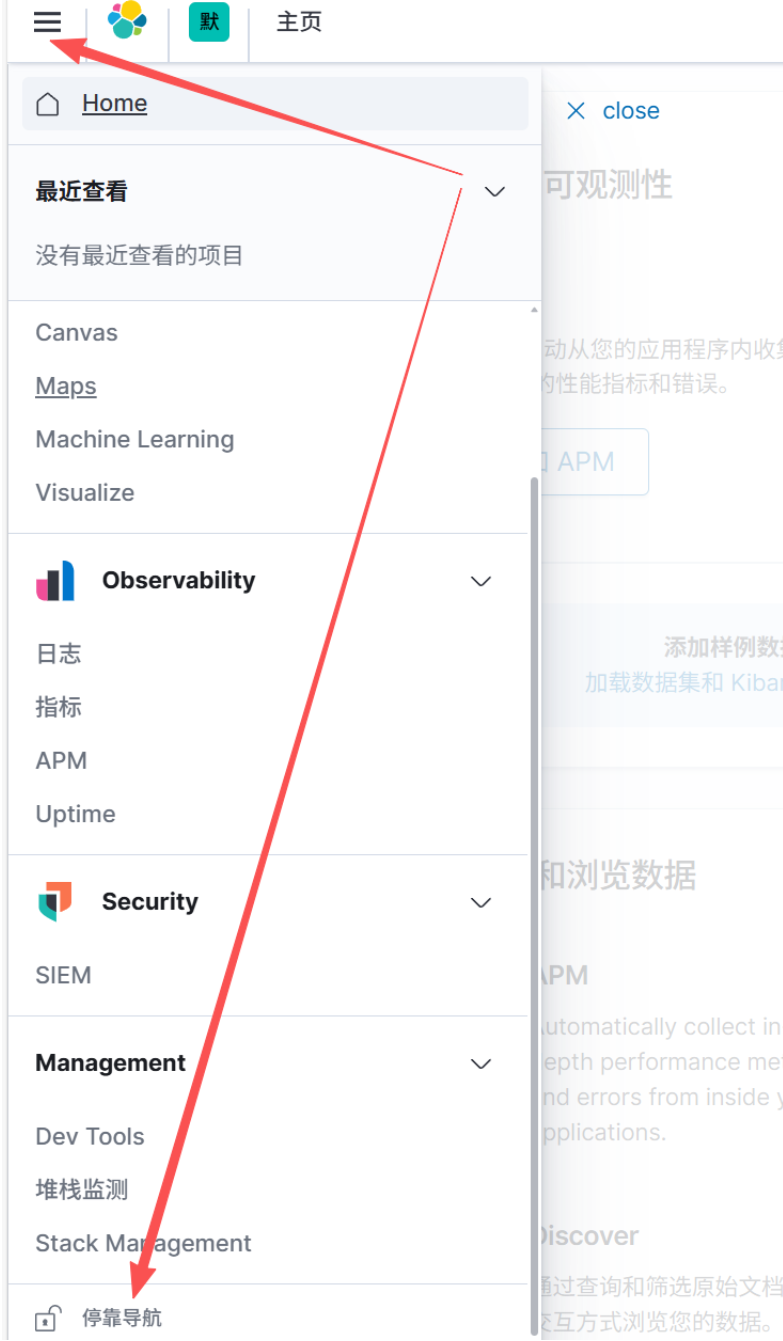Collapse the Observability section chevron
The width and height of the screenshot is (783, 1341).
pyautogui.click(x=481, y=581)
